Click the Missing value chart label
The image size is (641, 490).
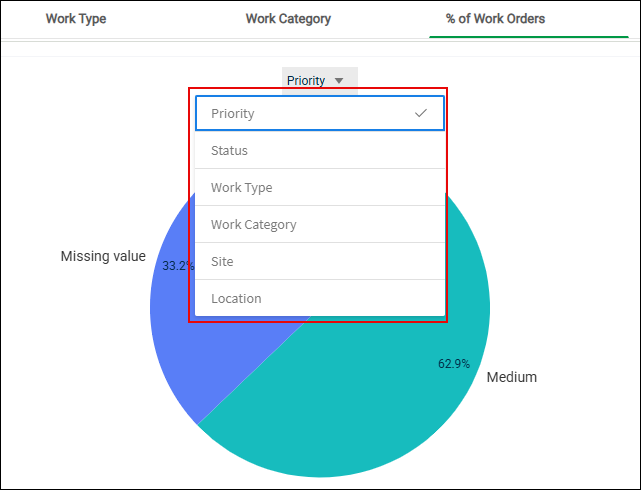103,256
